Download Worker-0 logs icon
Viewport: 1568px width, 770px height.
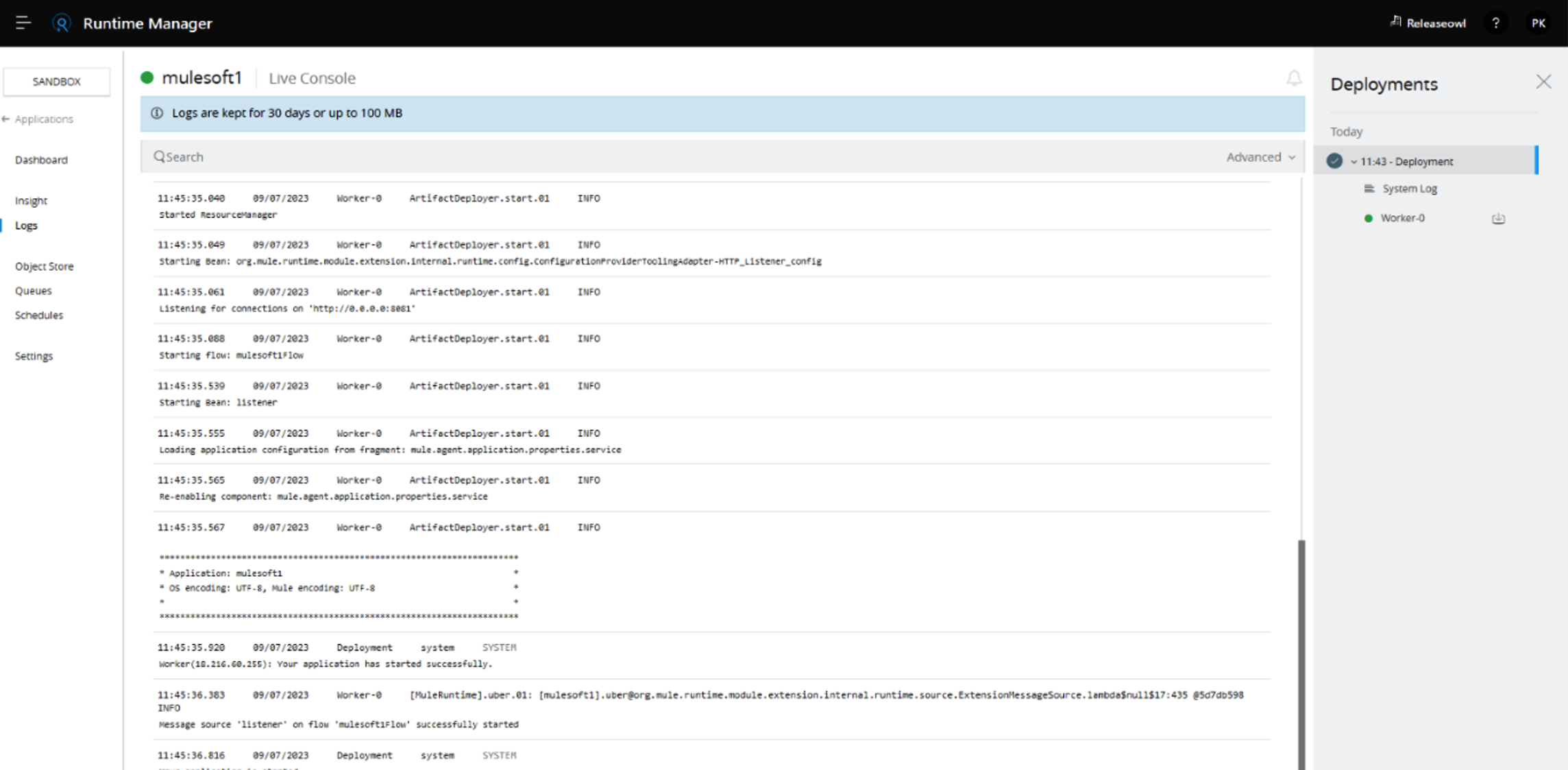[x=1499, y=218]
